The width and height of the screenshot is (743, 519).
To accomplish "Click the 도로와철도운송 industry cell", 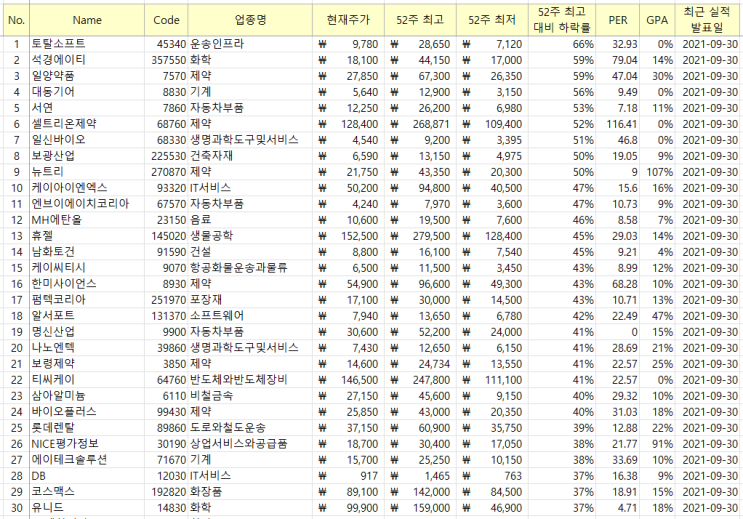I will [x=250, y=428].
